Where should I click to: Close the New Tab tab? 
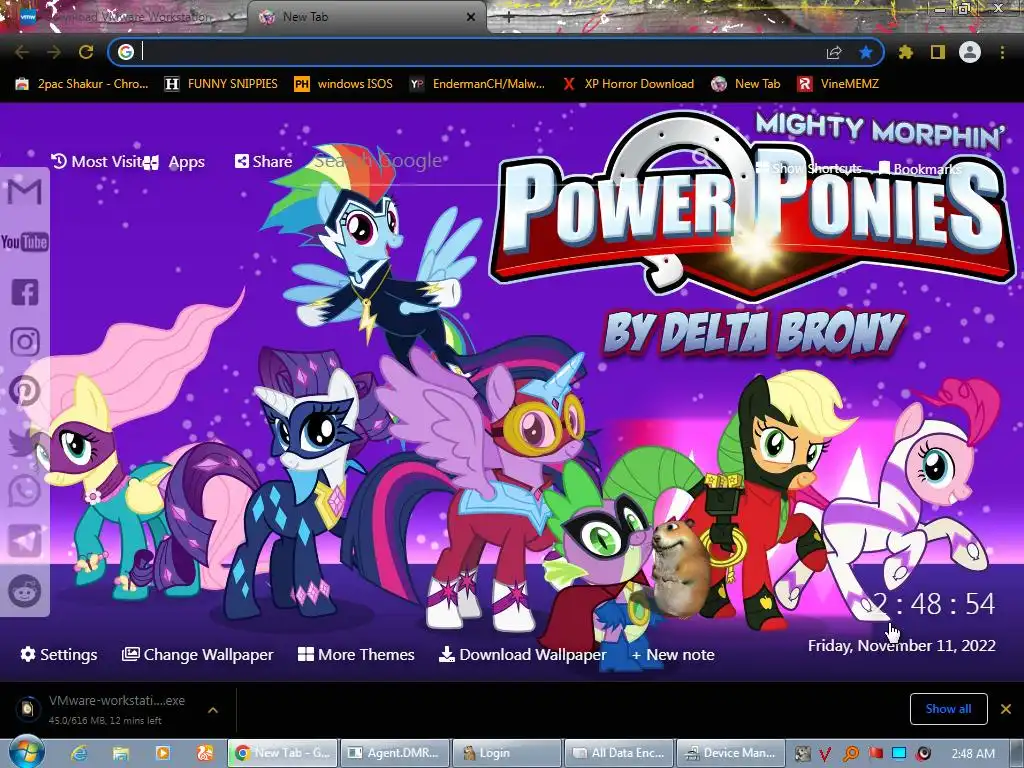click(470, 17)
